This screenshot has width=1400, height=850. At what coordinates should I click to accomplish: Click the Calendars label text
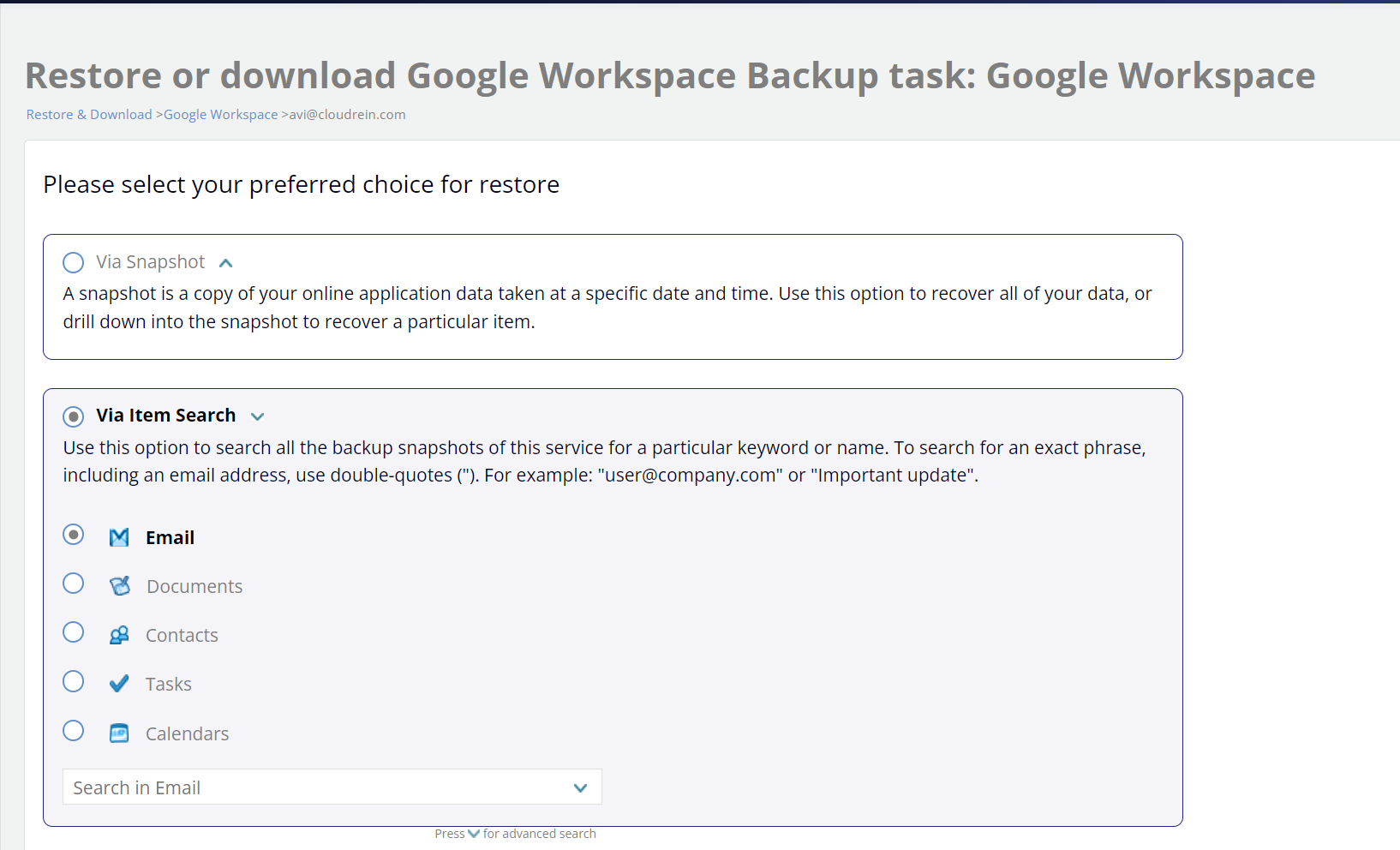[x=187, y=734]
